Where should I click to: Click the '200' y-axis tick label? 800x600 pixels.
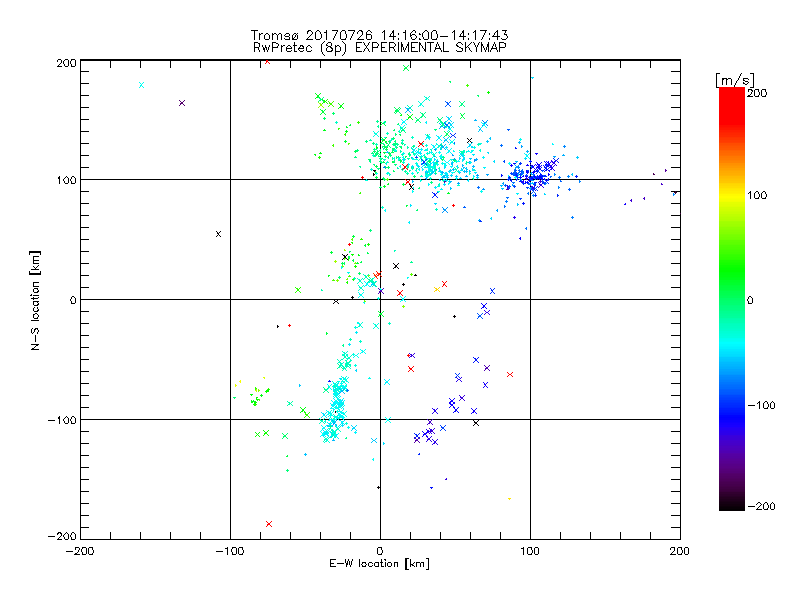(66, 63)
